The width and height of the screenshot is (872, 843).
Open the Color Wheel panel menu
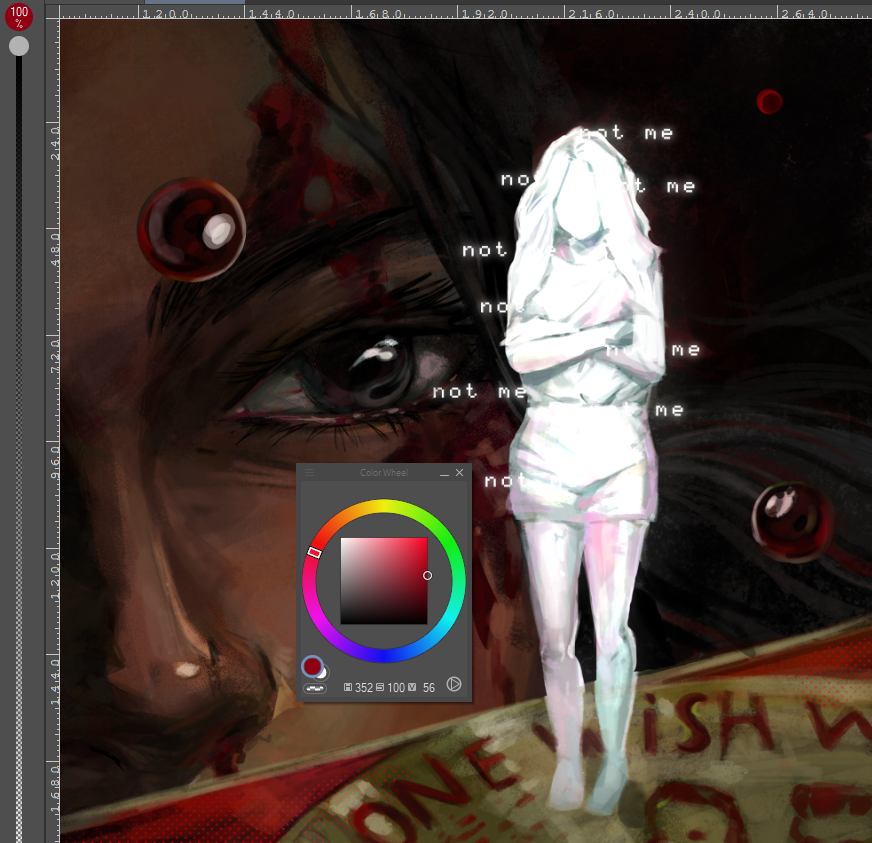pos(310,473)
